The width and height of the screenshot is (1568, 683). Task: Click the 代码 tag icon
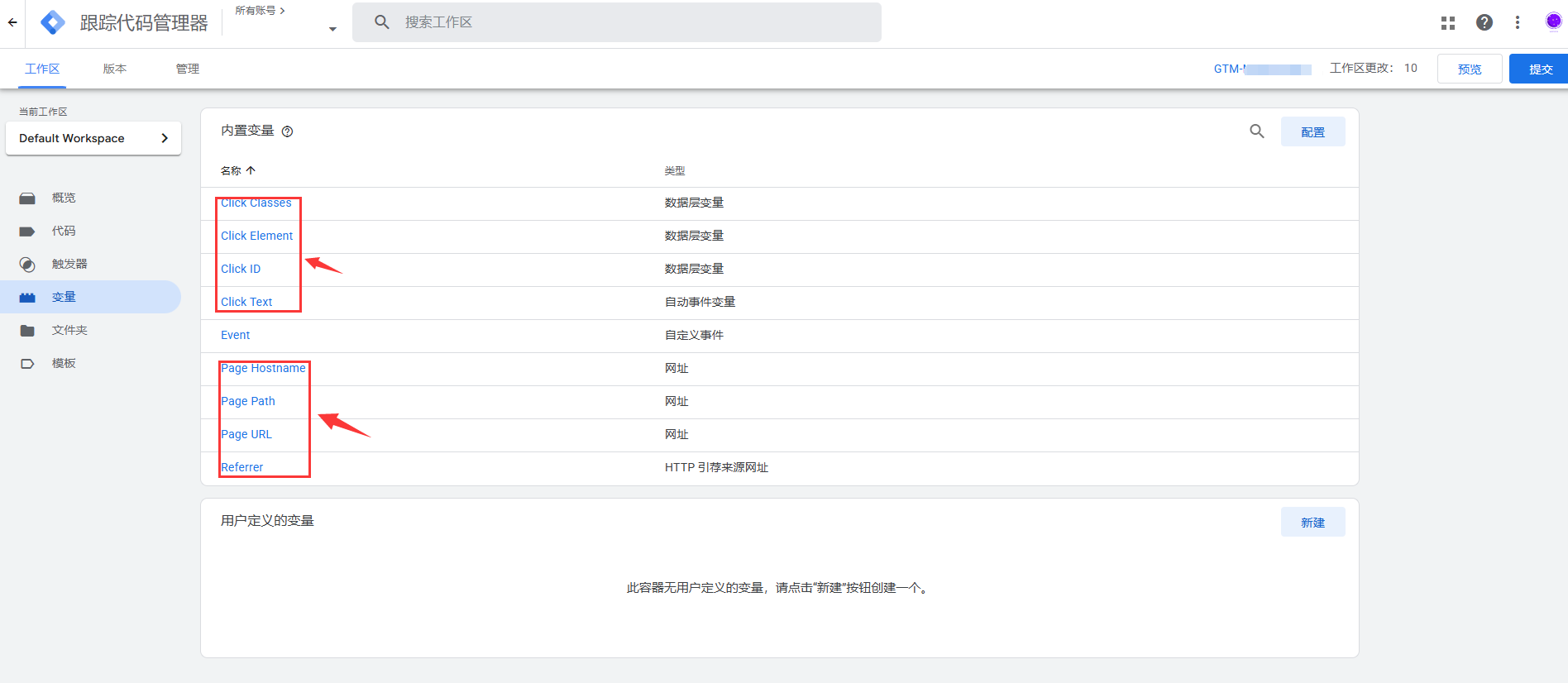pyautogui.click(x=27, y=232)
